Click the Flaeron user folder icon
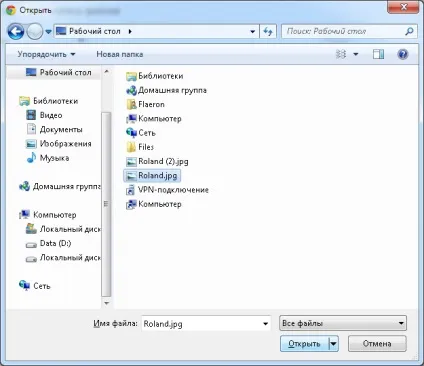This screenshot has height=366, width=424. [x=131, y=105]
